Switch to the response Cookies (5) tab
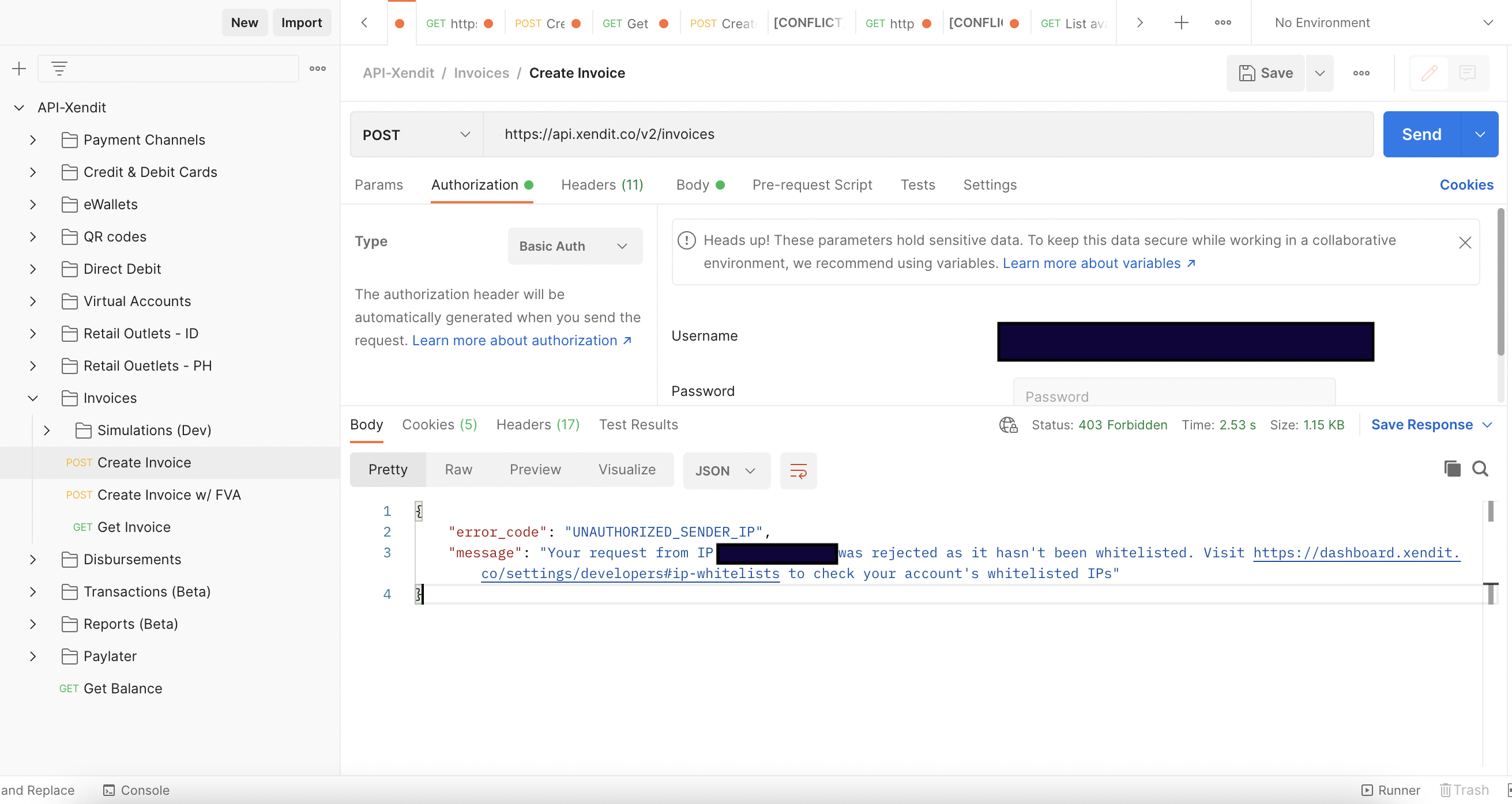1512x804 pixels. [439, 425]
